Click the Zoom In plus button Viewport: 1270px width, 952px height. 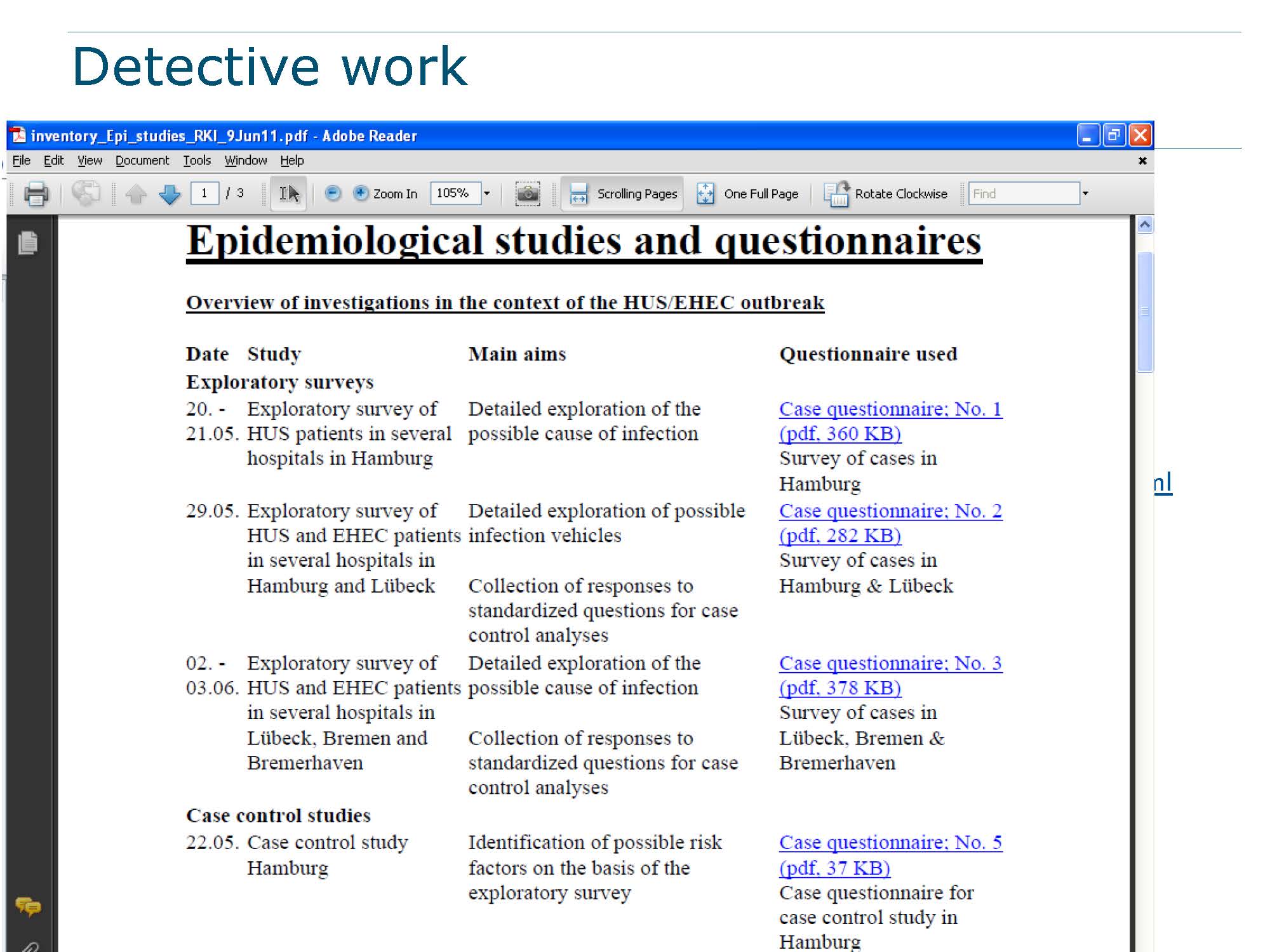click(x=385, y=193)
